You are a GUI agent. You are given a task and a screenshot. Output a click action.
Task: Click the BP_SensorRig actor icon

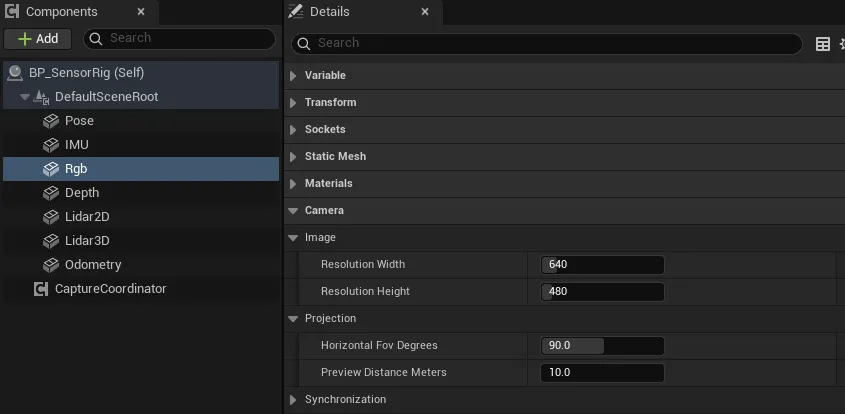tap(15, 73)
